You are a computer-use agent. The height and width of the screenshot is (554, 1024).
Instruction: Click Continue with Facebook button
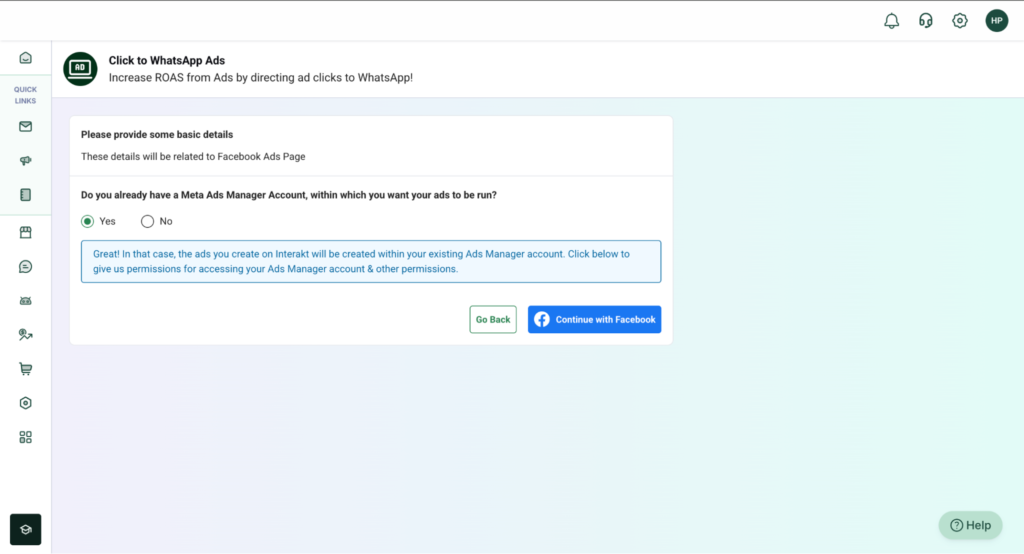pyautogui.click(x=594, y=319)
